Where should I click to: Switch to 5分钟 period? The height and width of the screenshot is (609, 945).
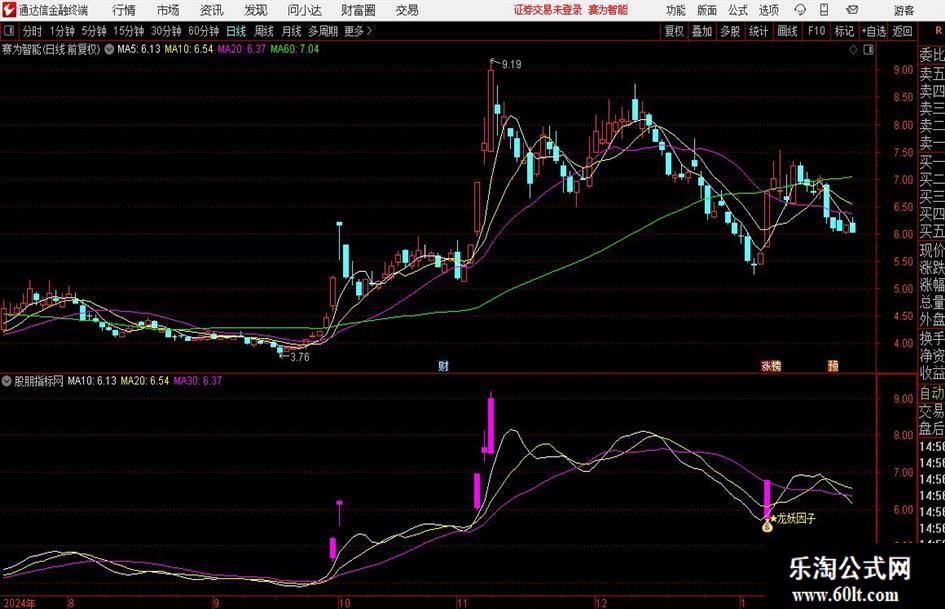point(93,31)
